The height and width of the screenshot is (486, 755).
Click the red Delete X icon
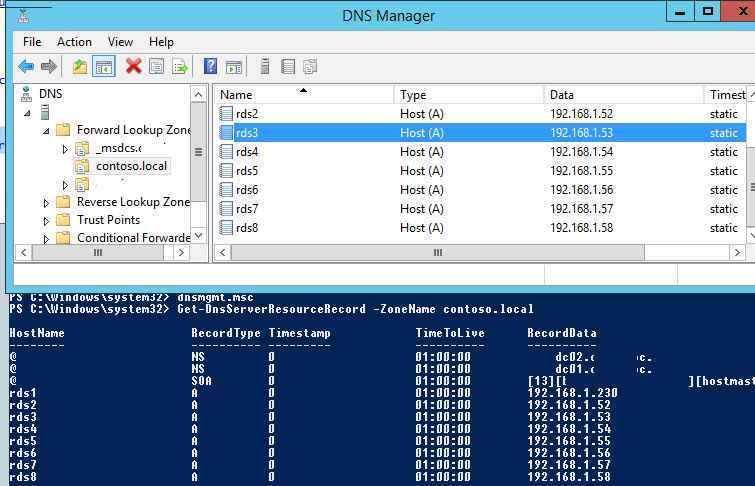[133, 66]
